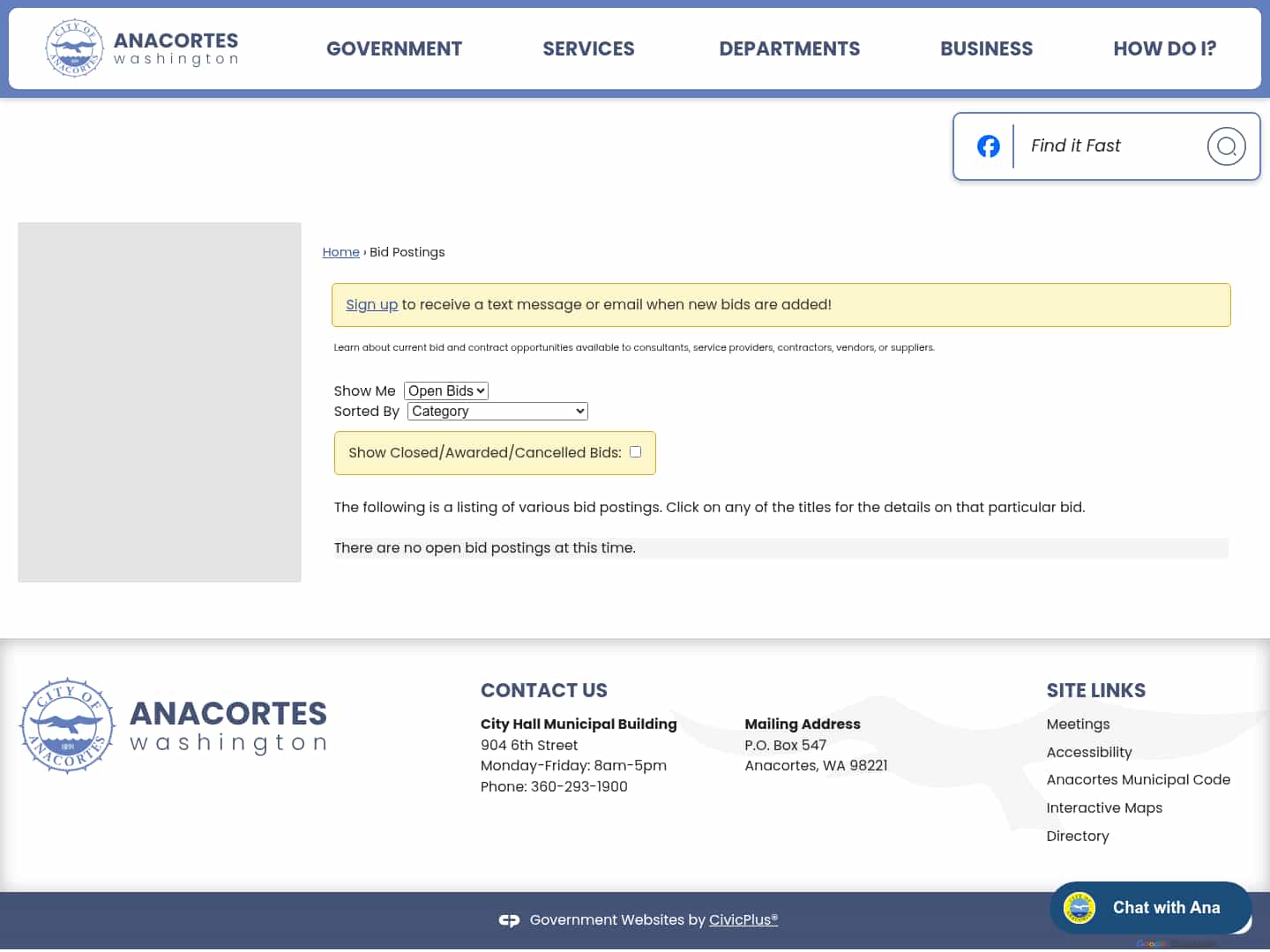The image size is (1270, 952).
Task: Open the Sorted By Category dropdown
Action: (x=497, y=411)
